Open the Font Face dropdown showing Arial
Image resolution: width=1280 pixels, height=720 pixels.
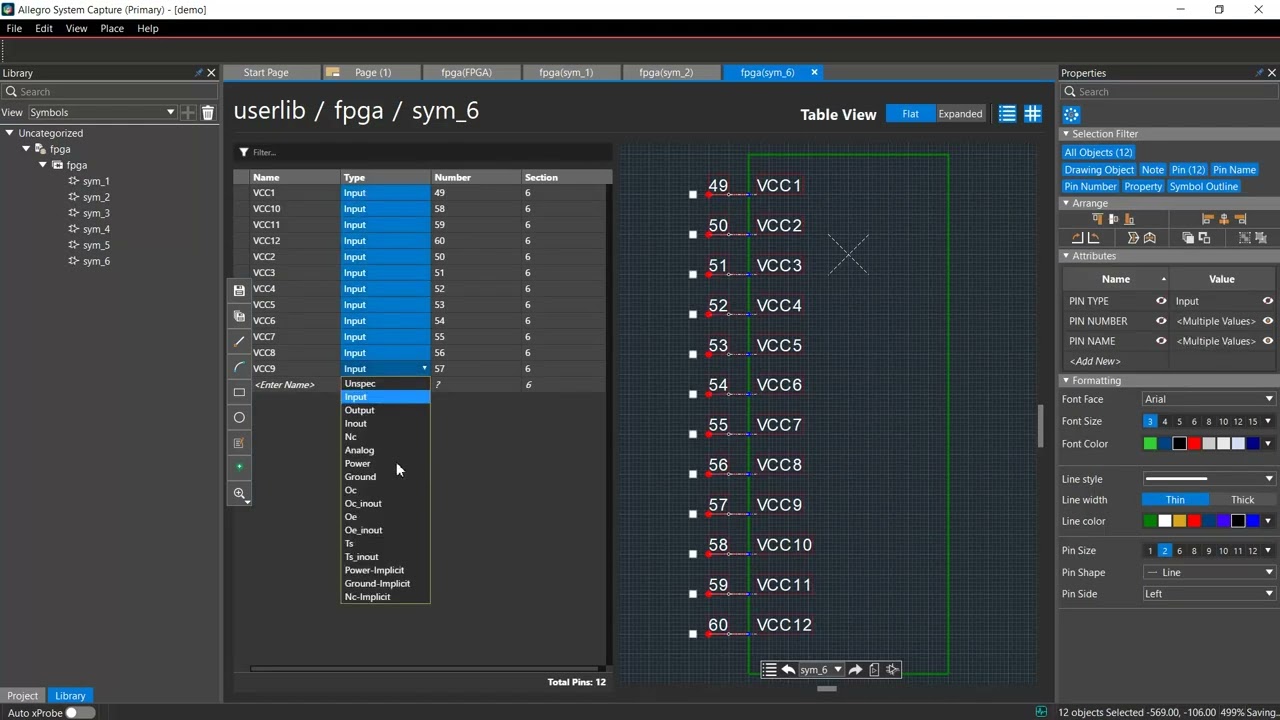(1208, 399)
